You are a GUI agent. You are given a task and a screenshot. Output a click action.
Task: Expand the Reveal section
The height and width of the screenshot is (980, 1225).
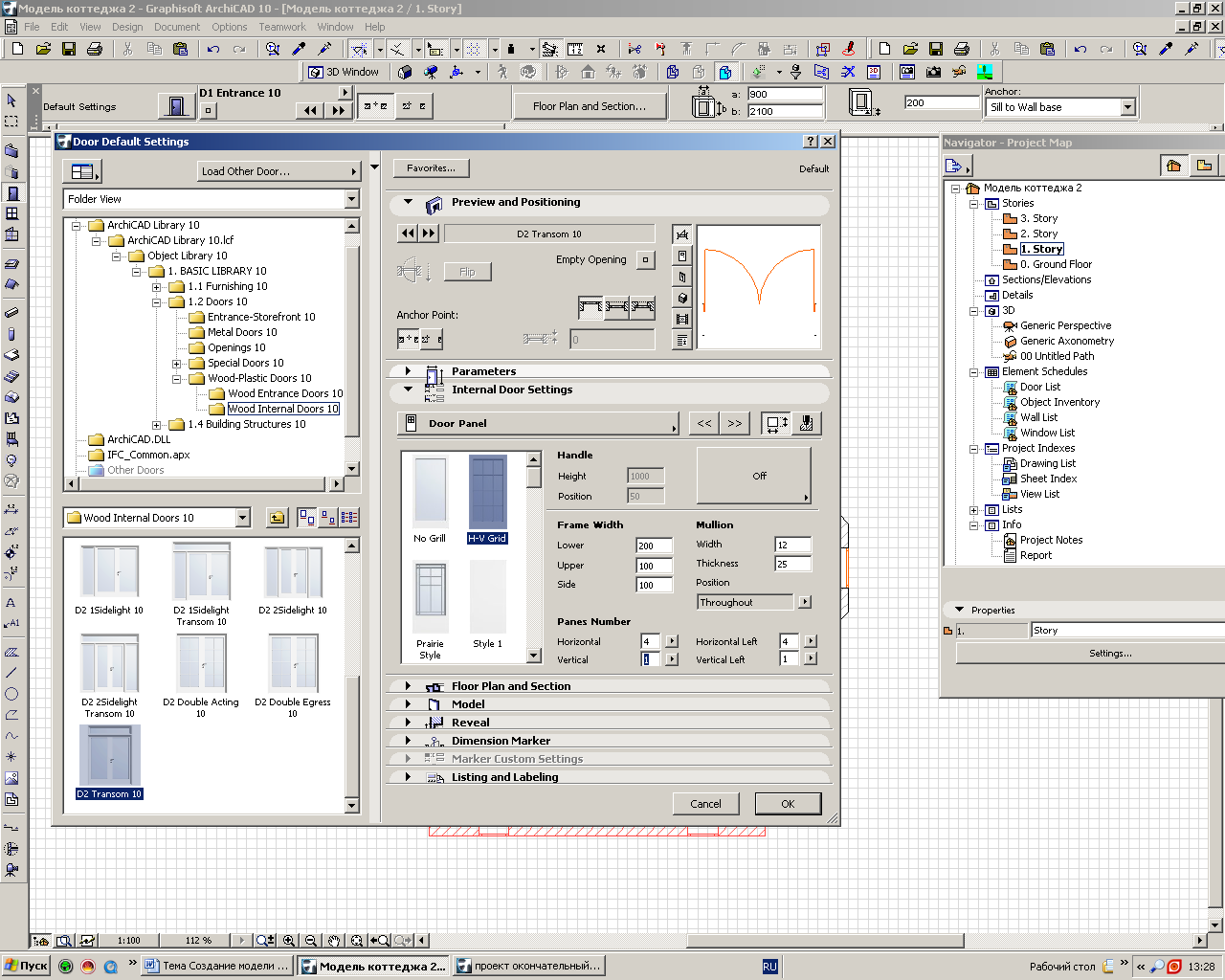[409, 723]
